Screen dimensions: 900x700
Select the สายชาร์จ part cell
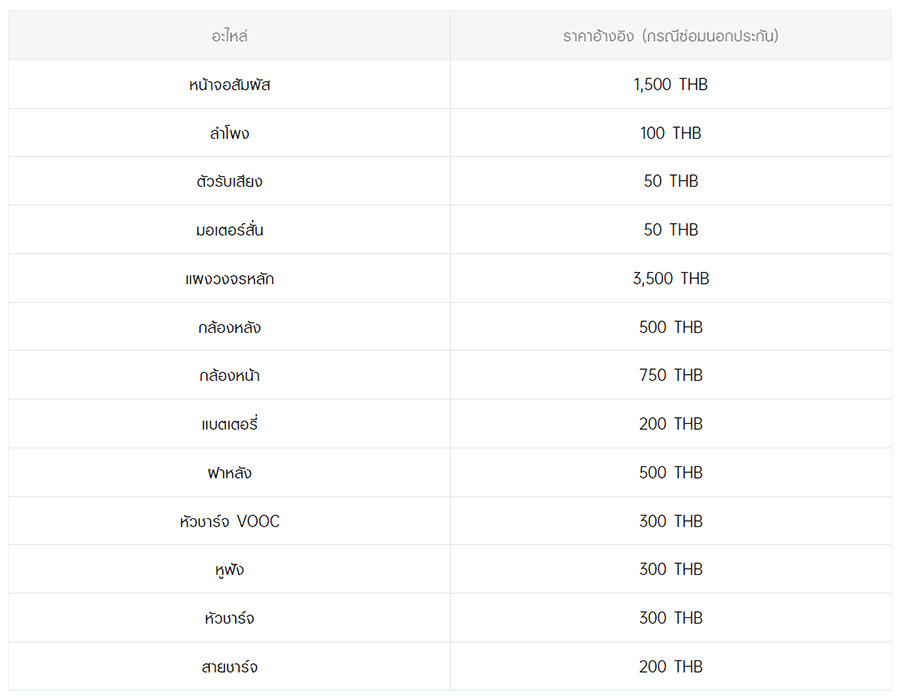coord(229,667)
